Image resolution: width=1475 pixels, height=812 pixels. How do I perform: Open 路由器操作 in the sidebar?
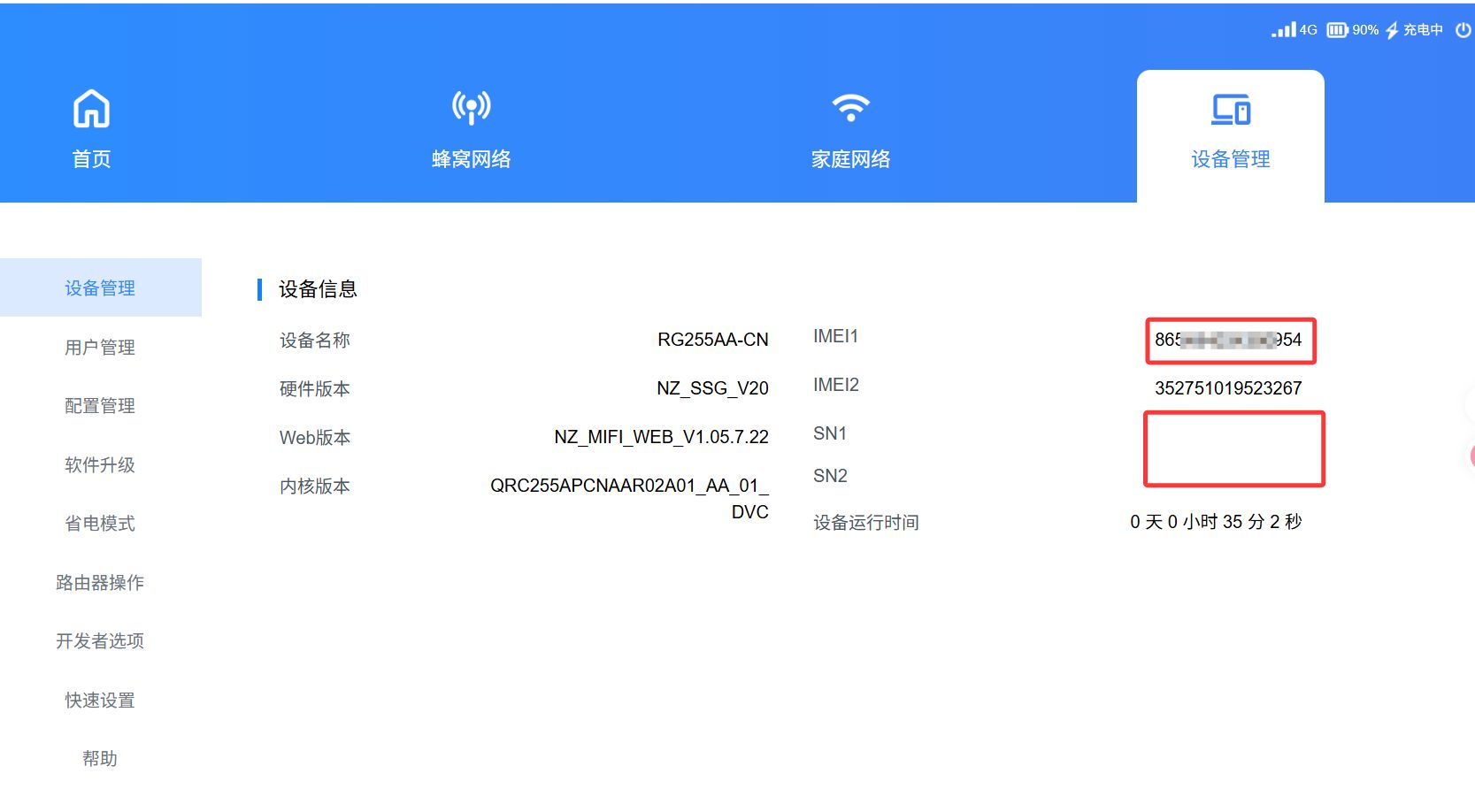coord(100,583)
